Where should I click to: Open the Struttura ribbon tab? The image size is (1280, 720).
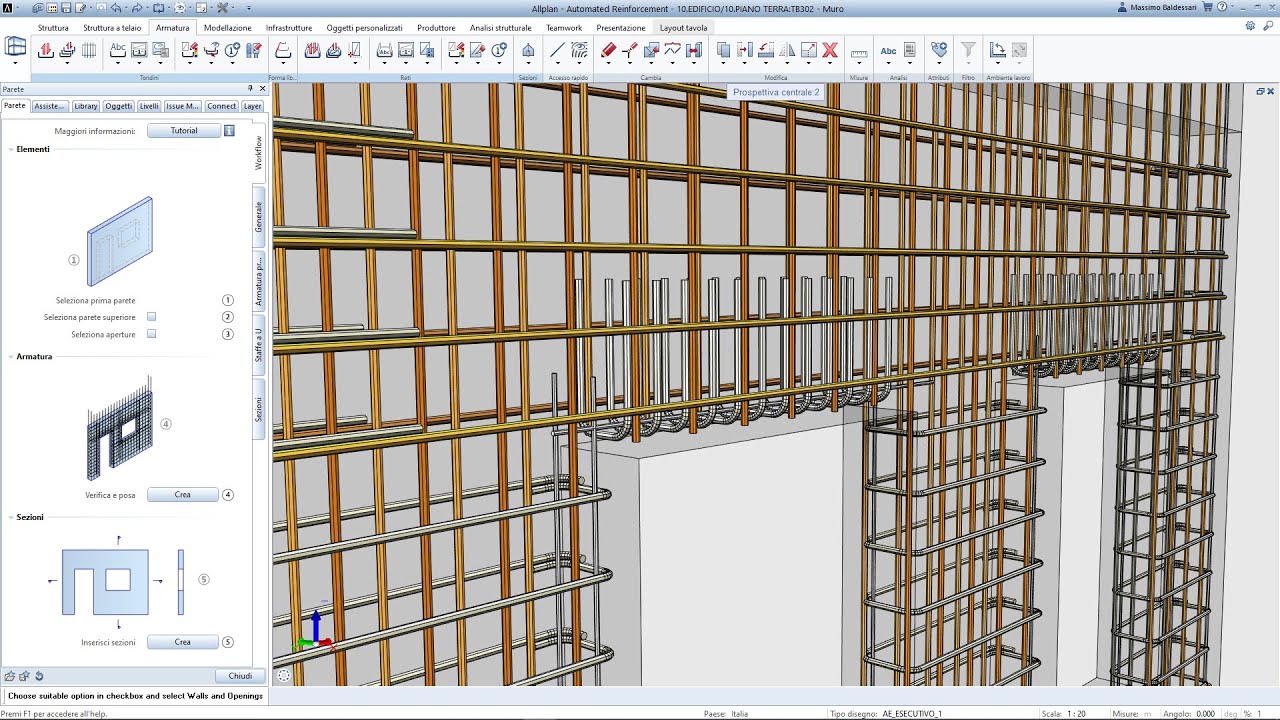[53, 28]
